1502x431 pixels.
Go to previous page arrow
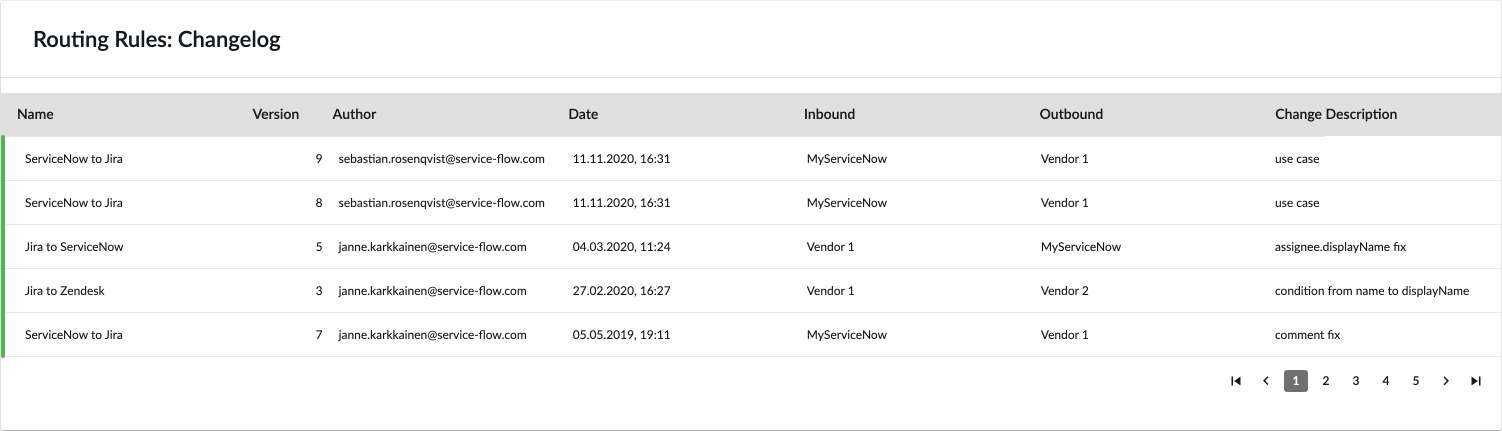tap(1266, 381)
